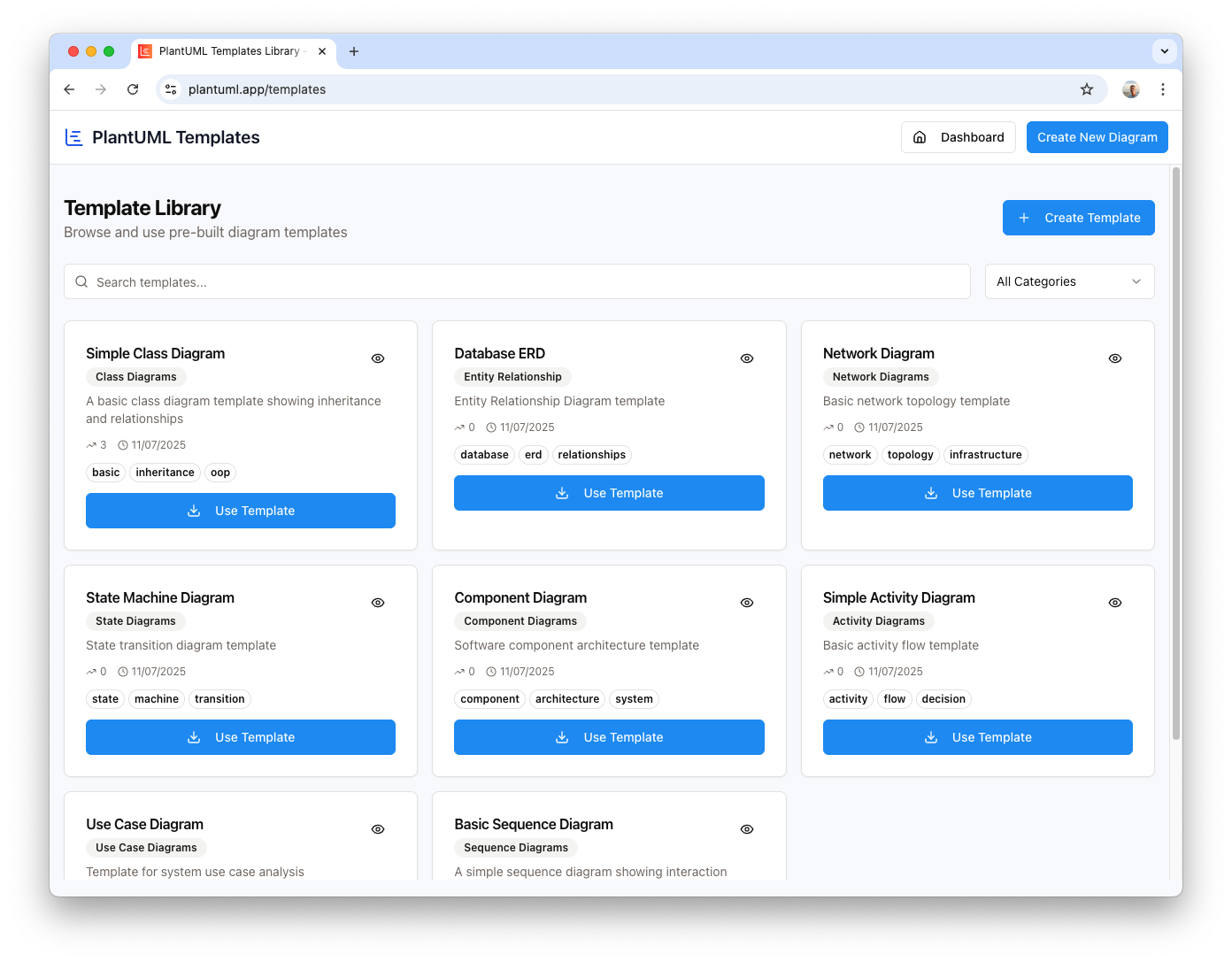Reload the page with refresh icon
The height and width of the screenshot is (962, 1232).
[x=133, y=89]
